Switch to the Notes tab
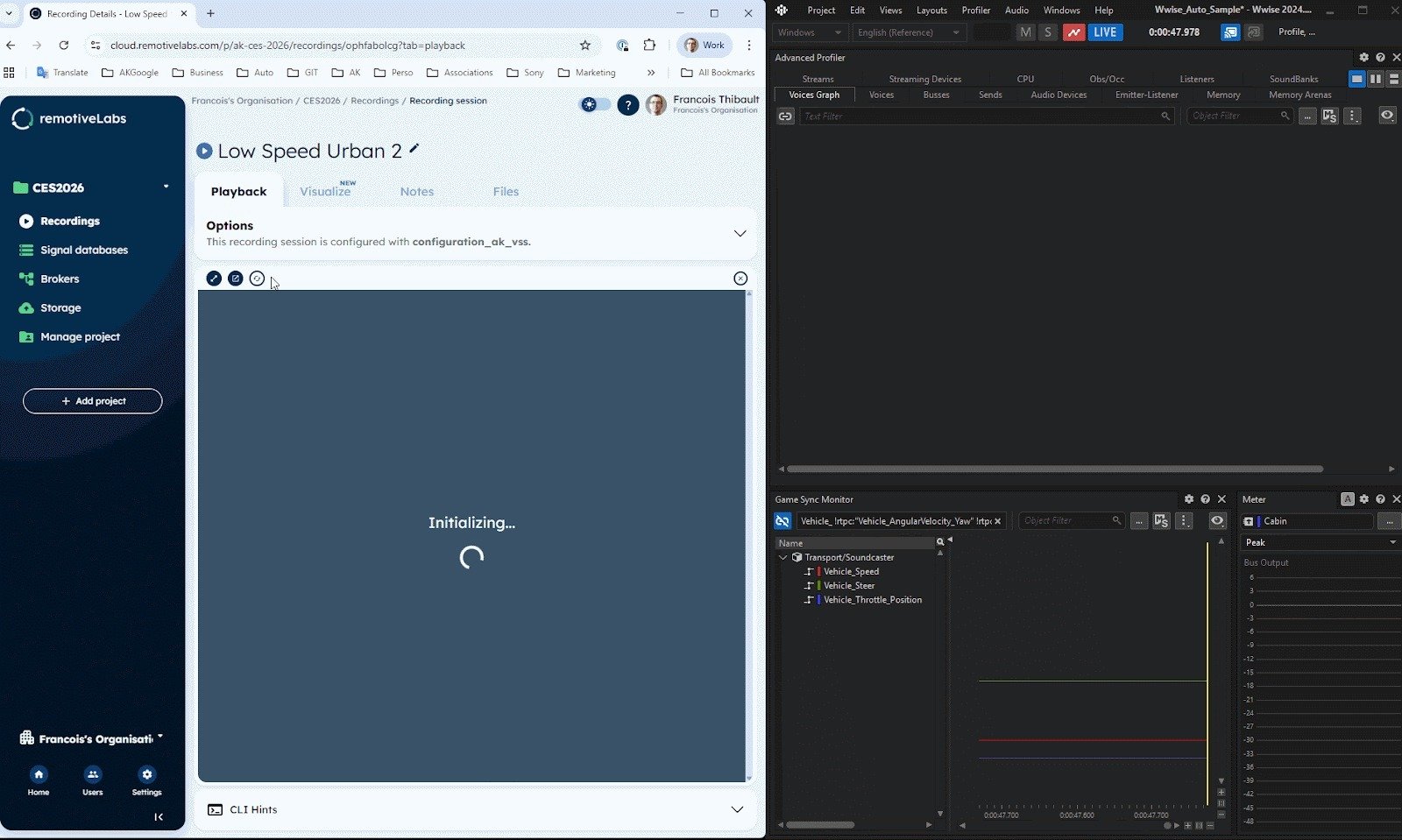Image resolution: width=1402 pixels, height=840 pixels. tap(416, 191)
